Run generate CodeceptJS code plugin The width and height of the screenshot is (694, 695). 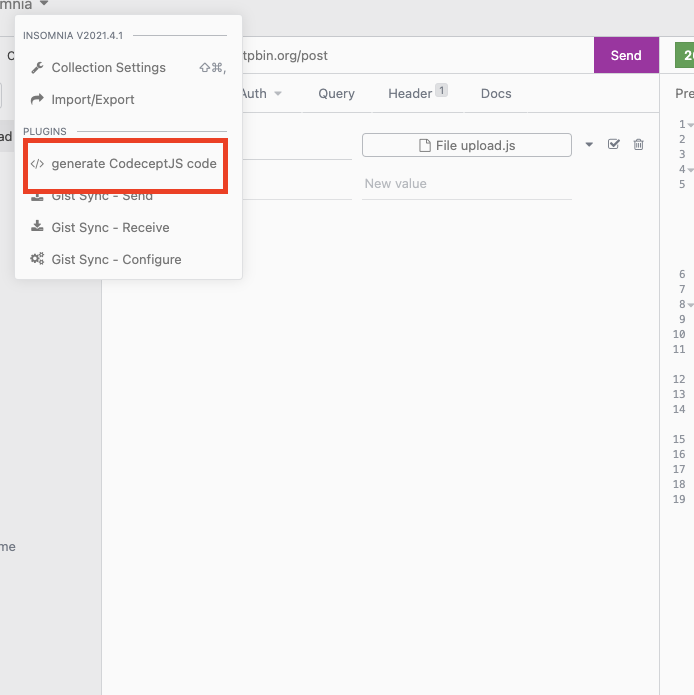(129, 164)
